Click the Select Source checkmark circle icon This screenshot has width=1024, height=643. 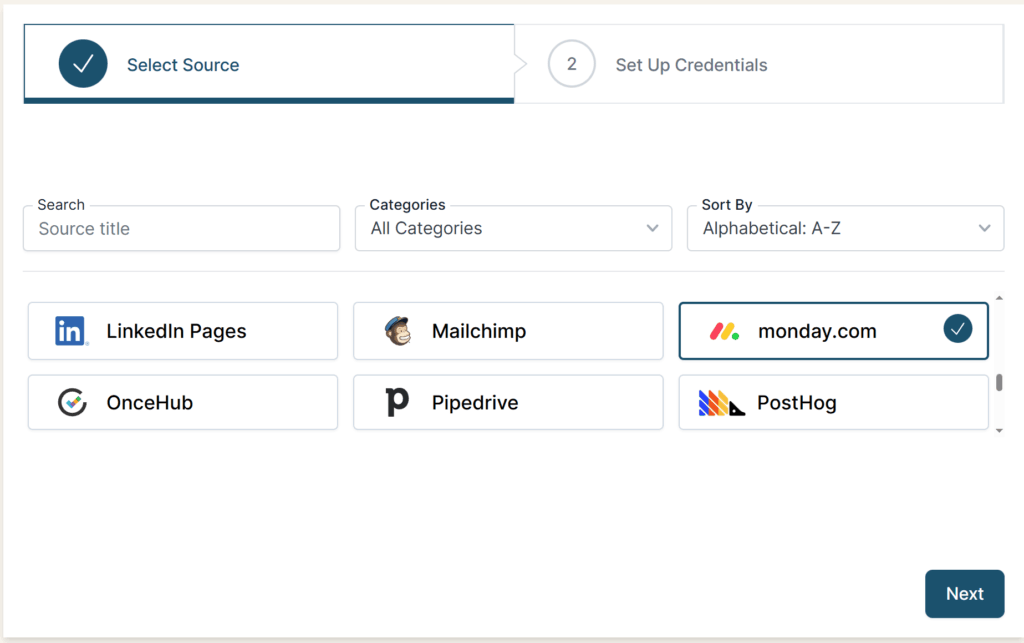coord(83,65)
